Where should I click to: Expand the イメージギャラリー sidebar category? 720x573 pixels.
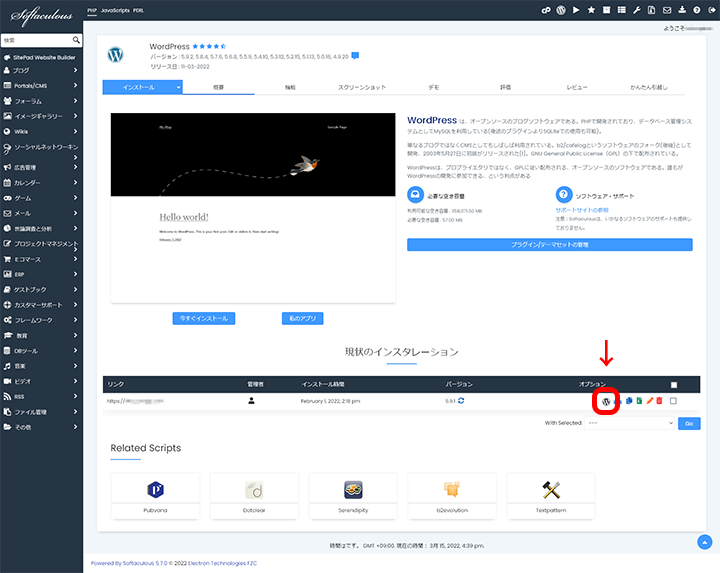40,116
